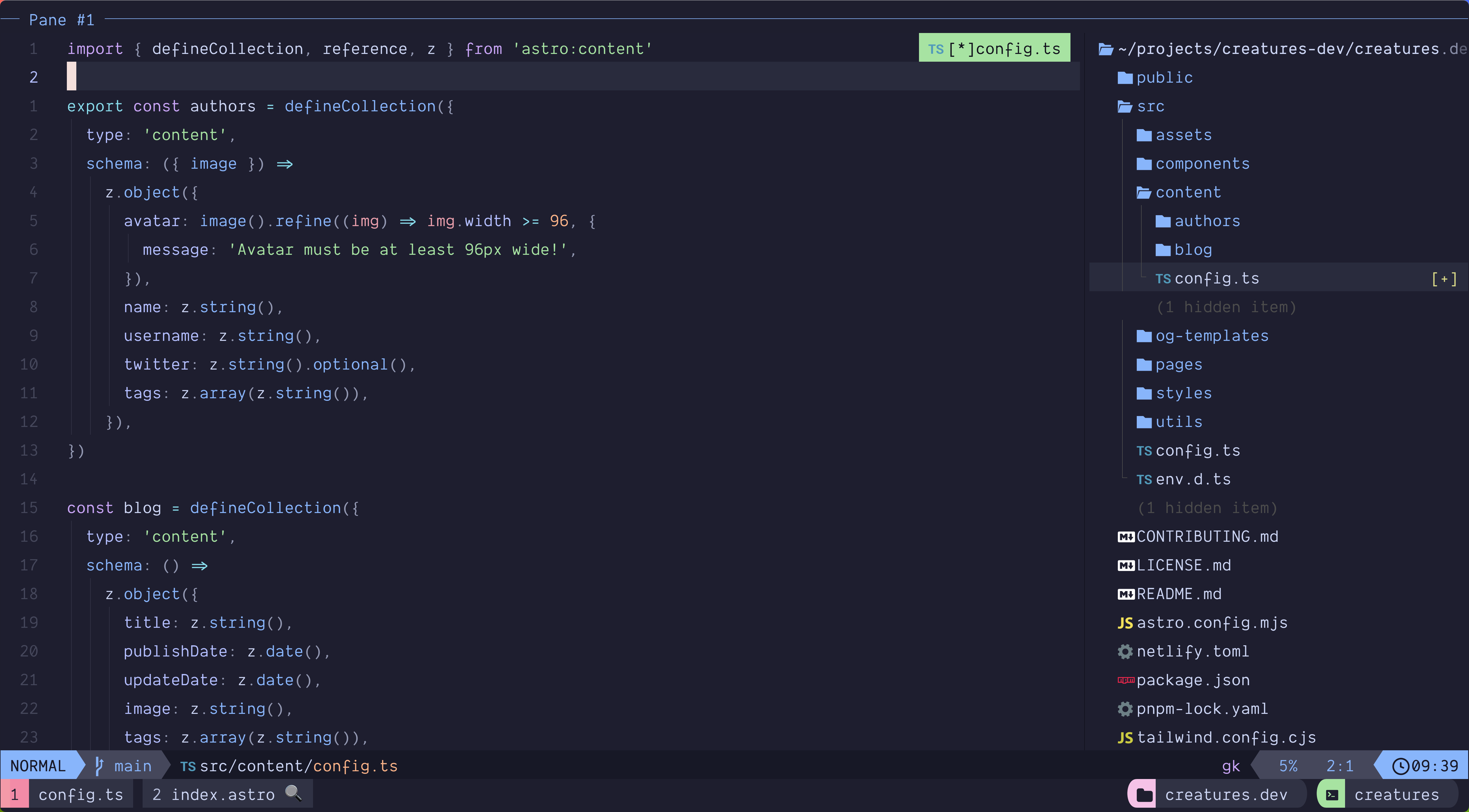Screen dimensions: 1469x812
Task: Click the twitter optional field line
Action: point(270,364)
